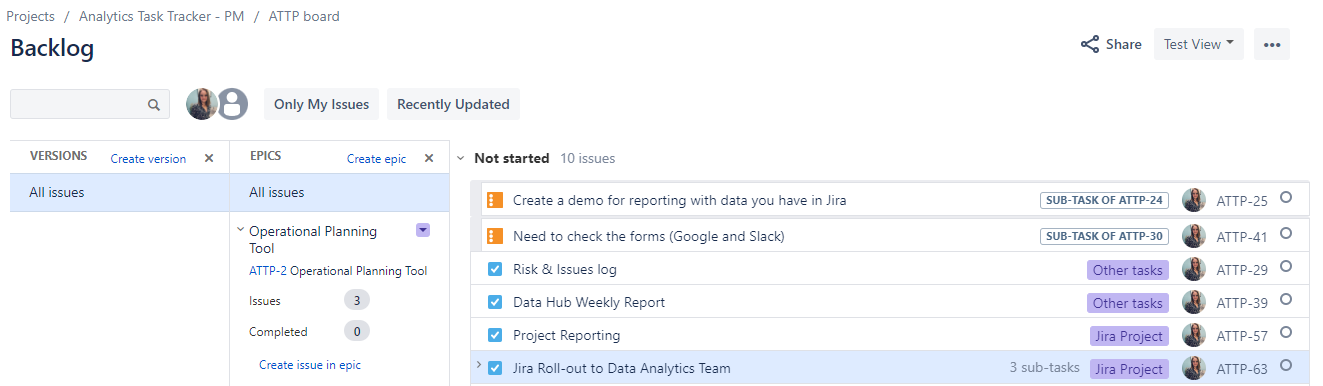This screenshot has width=1323, height=386.
Task: Open Analytics Task Tracker - PM breadcrumb
Action: click(x=162, y=16)
